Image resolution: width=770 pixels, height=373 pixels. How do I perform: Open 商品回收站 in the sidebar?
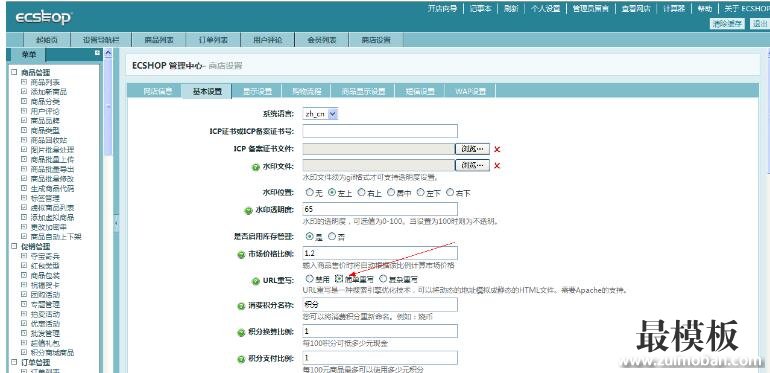(x=49, y=140)
